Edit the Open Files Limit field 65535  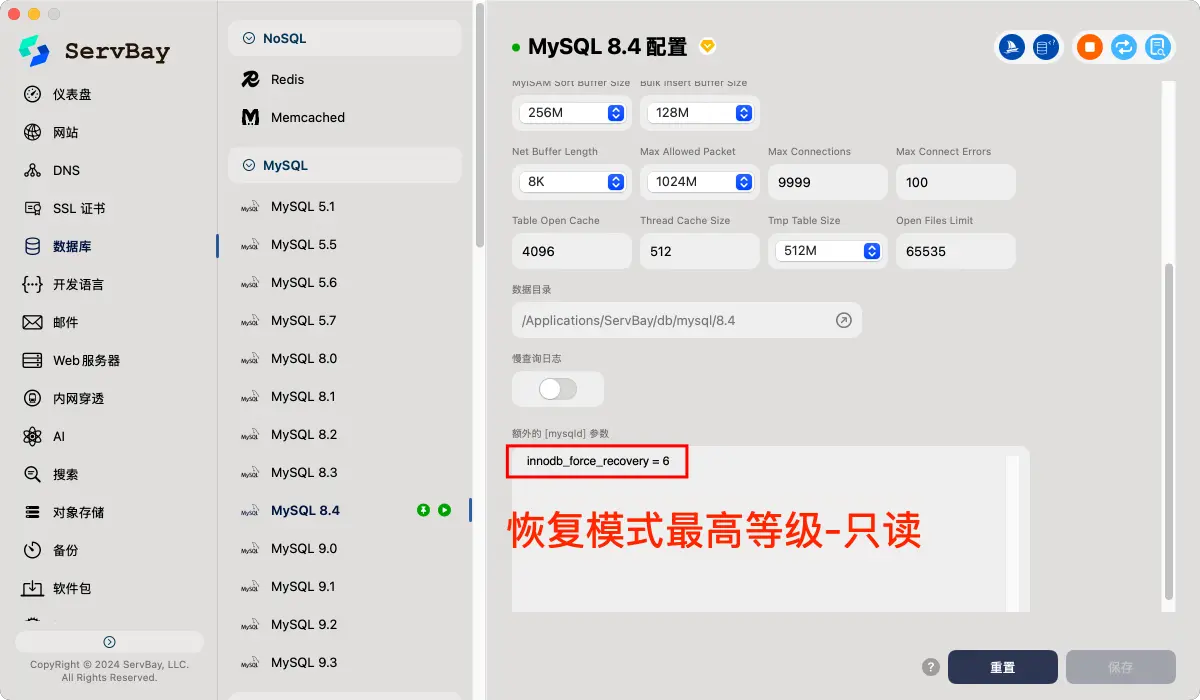tap(956, 251)
